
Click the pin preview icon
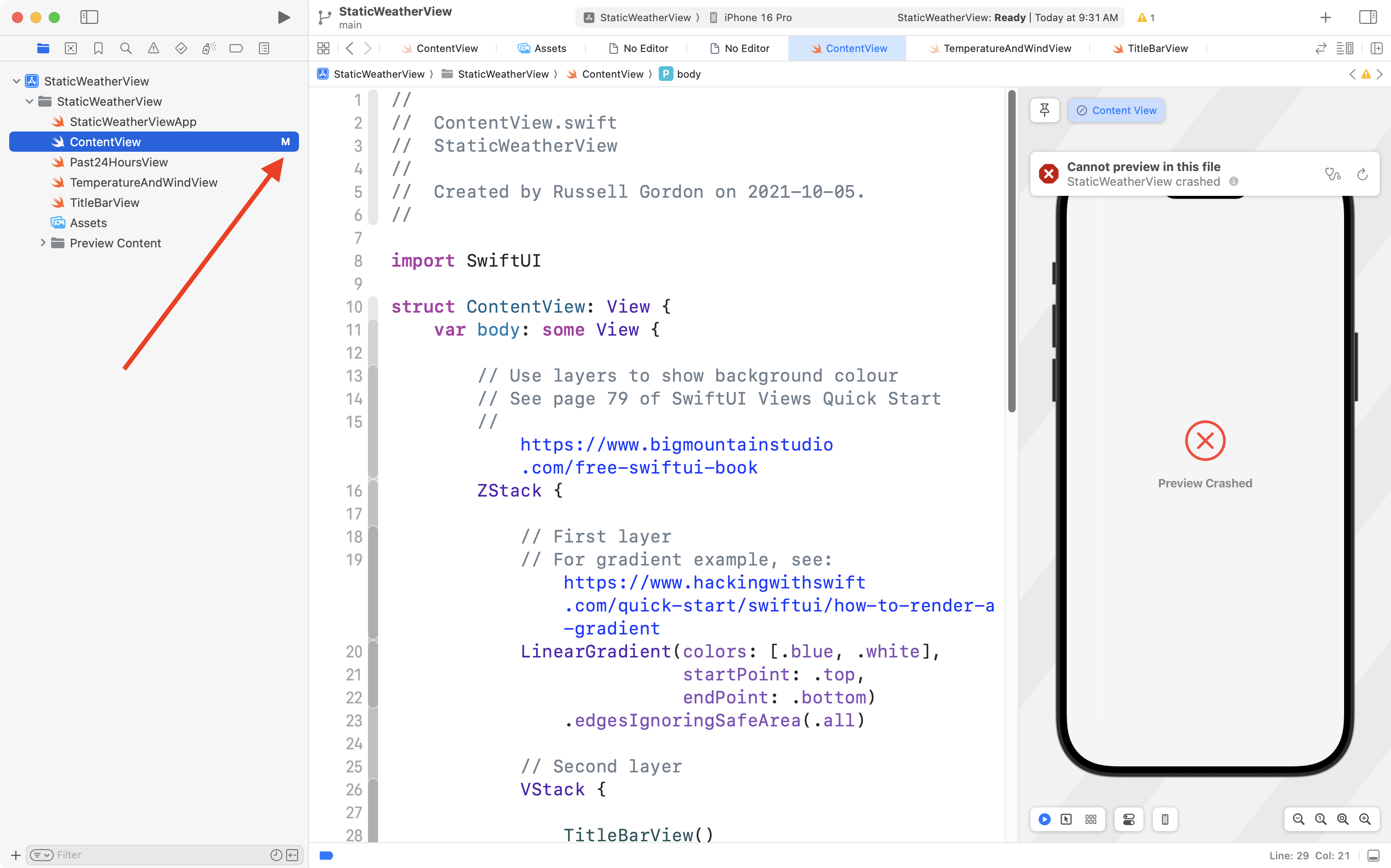[1044, 110]
